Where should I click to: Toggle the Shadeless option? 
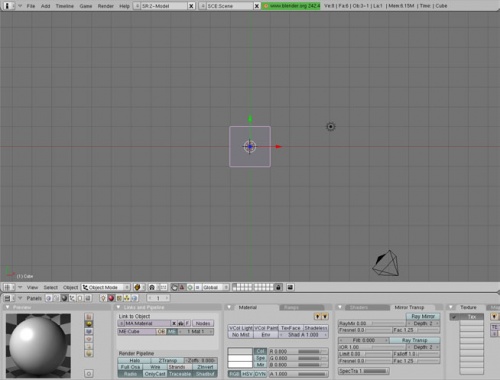[x=316, y=328]
